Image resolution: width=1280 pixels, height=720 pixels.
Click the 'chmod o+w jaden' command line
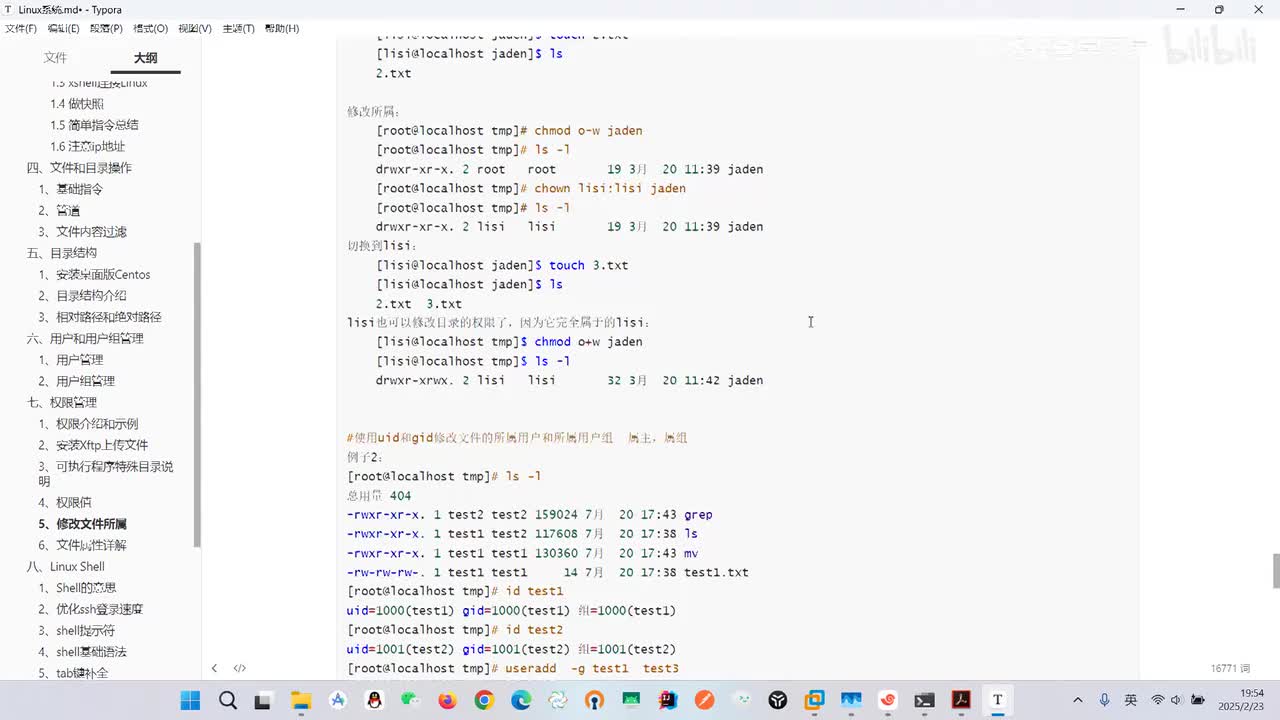coord(509,342)
